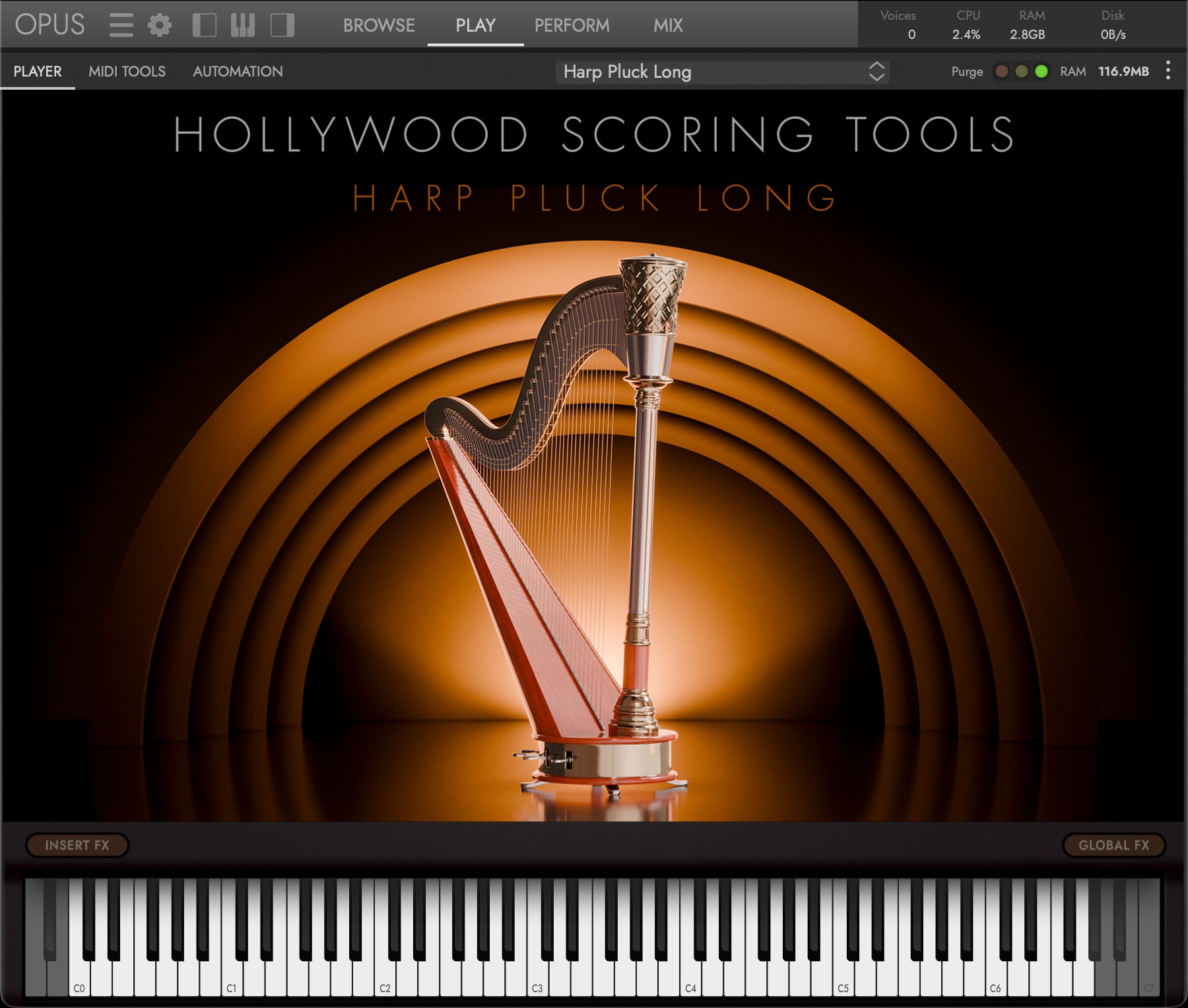Play the C2 key on keyboard
The height and width of the screenshot is (1008, 1188).
[385, 976]
